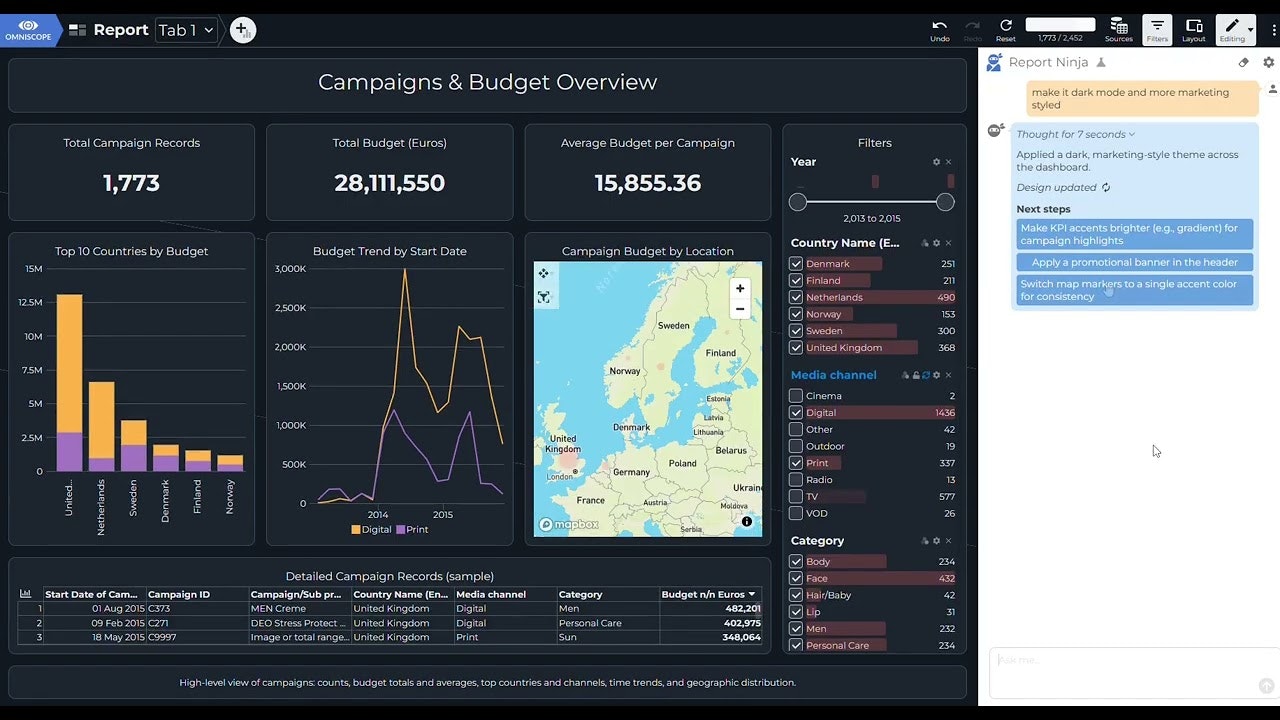This screenshot has width=1280, height=720.
Task: Click the Omniscope logo icon
Action: [28, 30]
